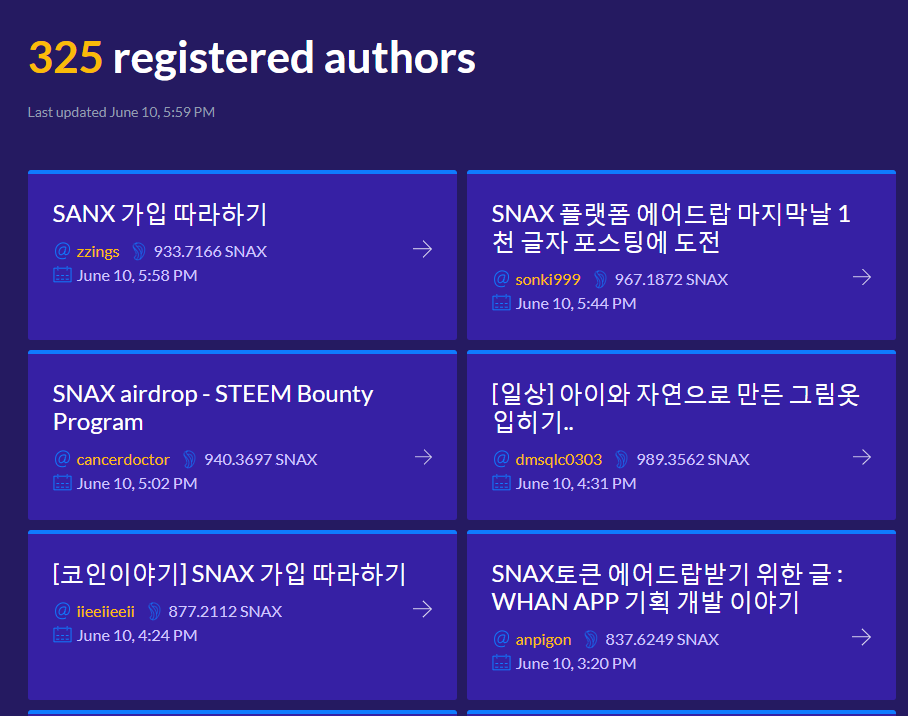Click the @ icon beside cancerdoctor
The image size is (908, 716).
[62, 459]
